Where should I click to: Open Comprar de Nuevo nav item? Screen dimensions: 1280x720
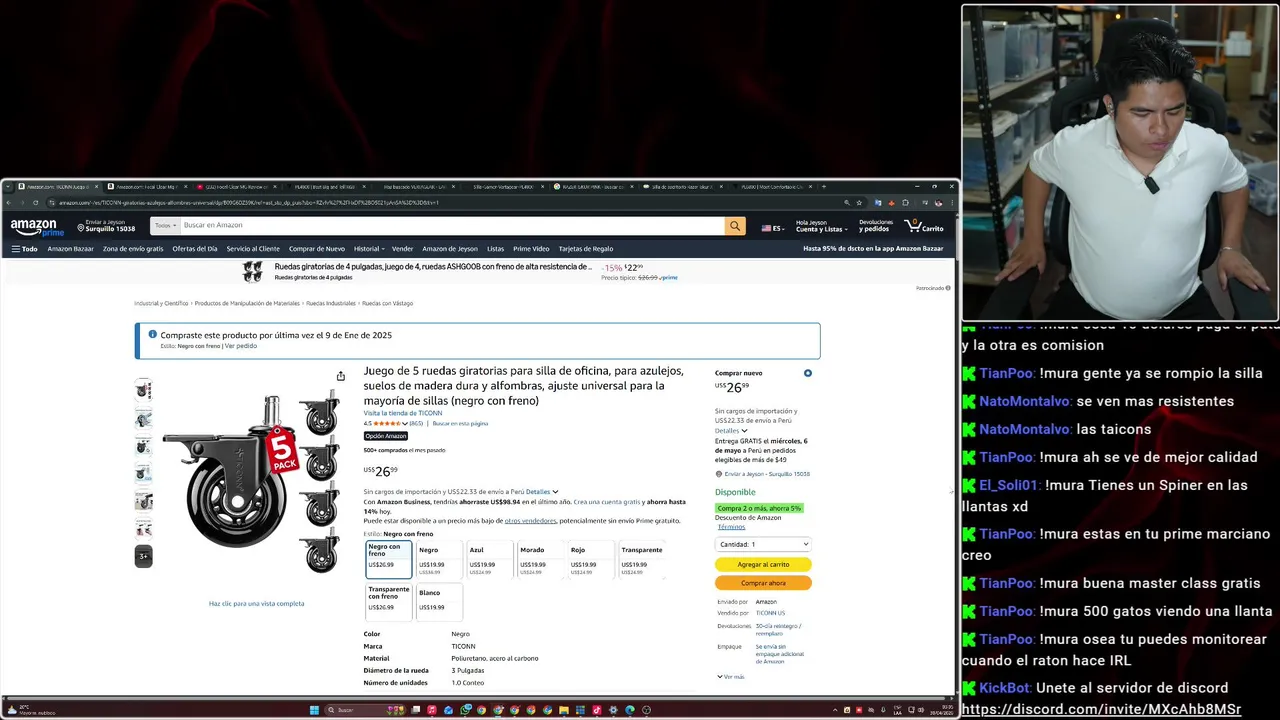pos(316,249)
